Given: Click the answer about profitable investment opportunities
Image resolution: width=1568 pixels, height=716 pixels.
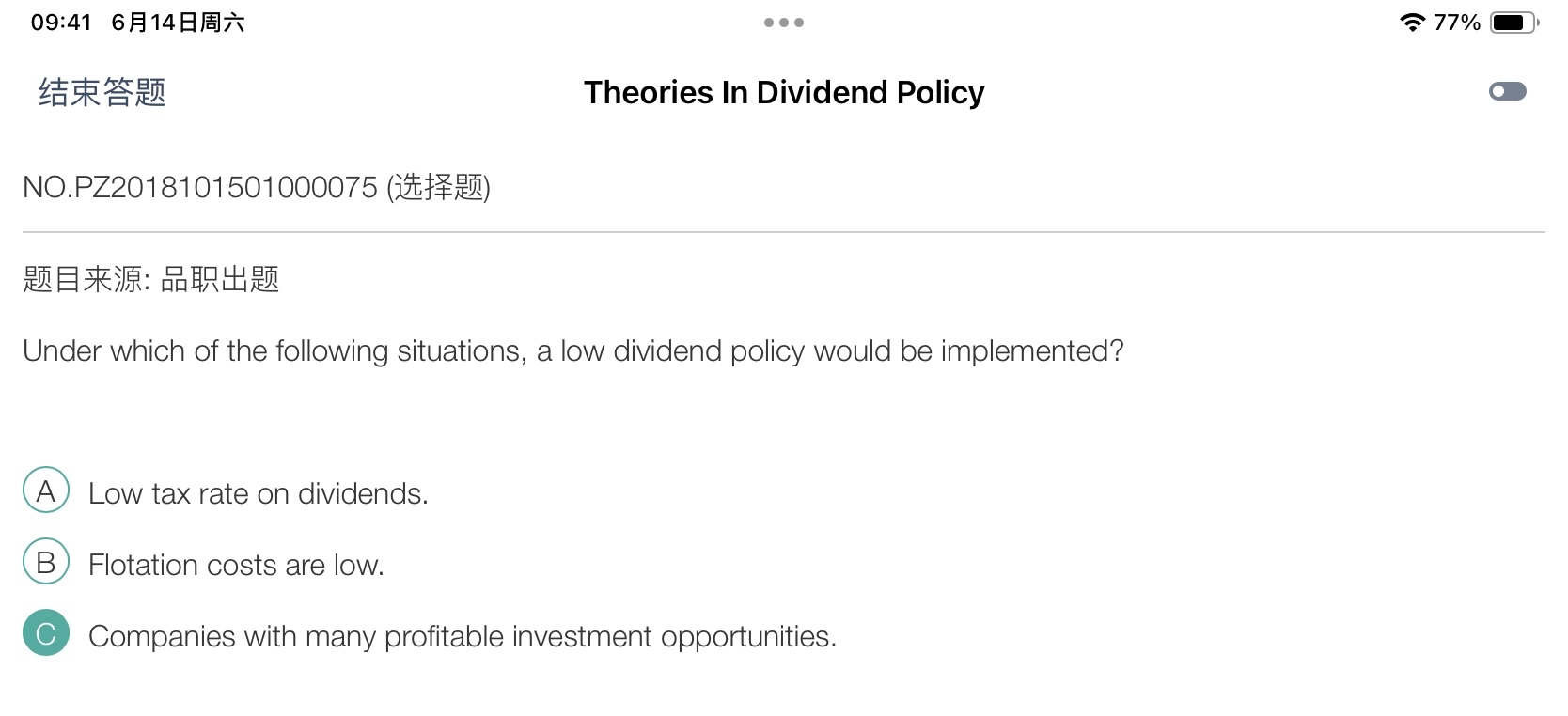Looking at the screenshot, I should tap(463, 636).
